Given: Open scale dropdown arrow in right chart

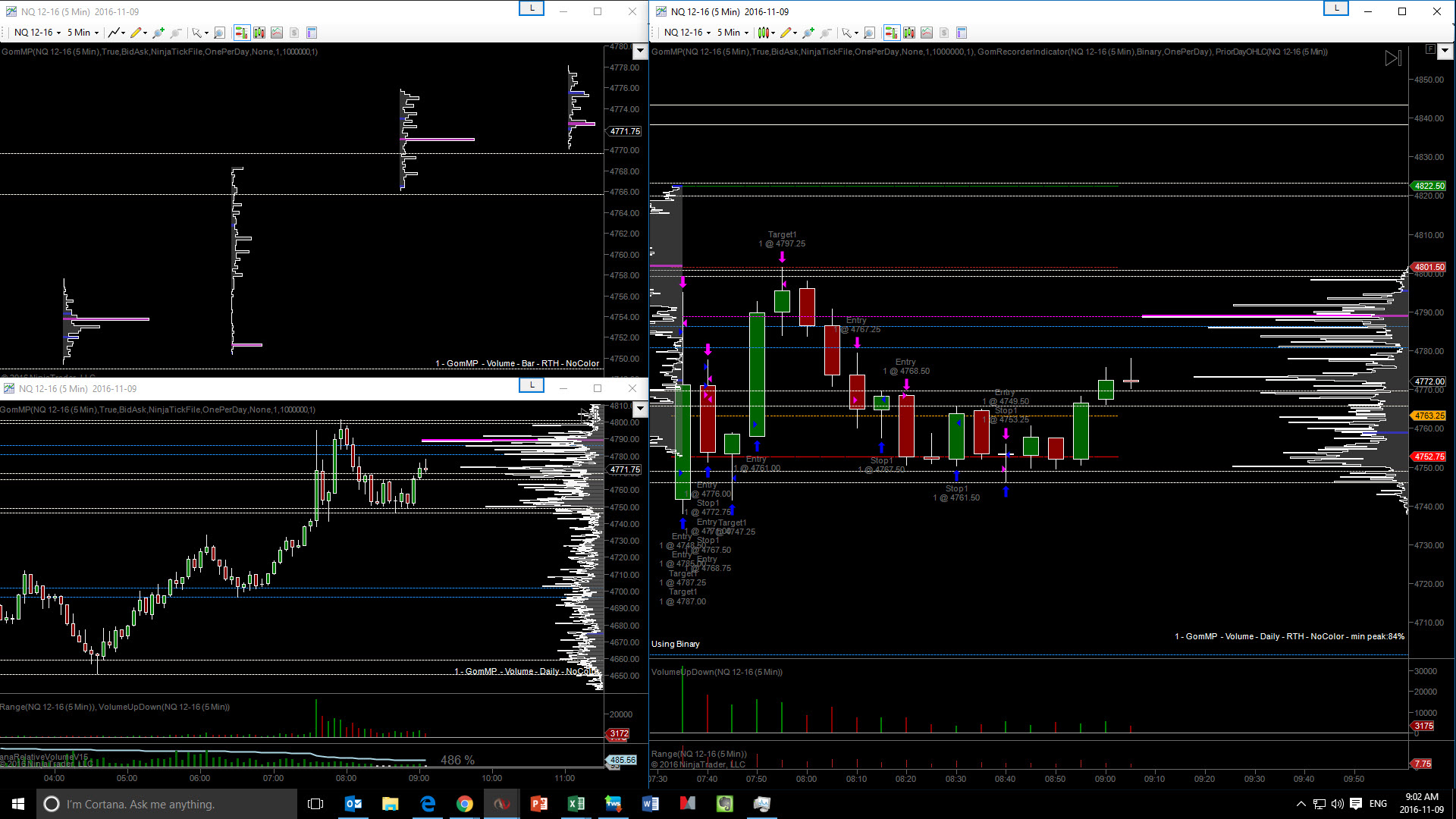Looking at the screenshot, I should 1445,51.
